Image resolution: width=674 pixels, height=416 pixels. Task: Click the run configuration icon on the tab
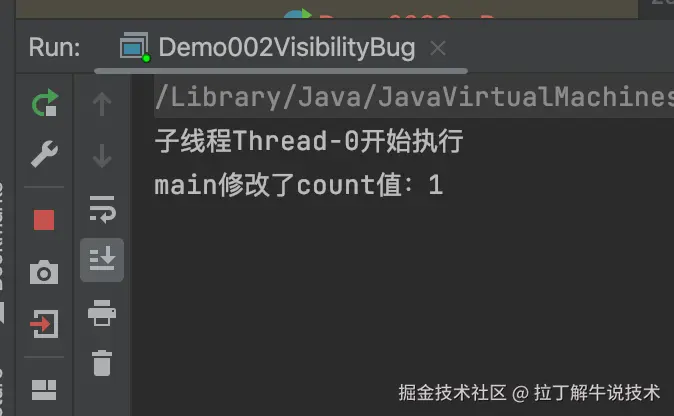click(x=135, y=47)
